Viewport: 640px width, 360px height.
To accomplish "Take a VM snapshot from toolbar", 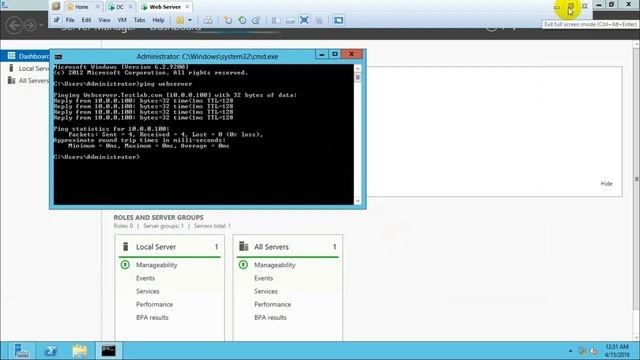I will coord(228,20).
